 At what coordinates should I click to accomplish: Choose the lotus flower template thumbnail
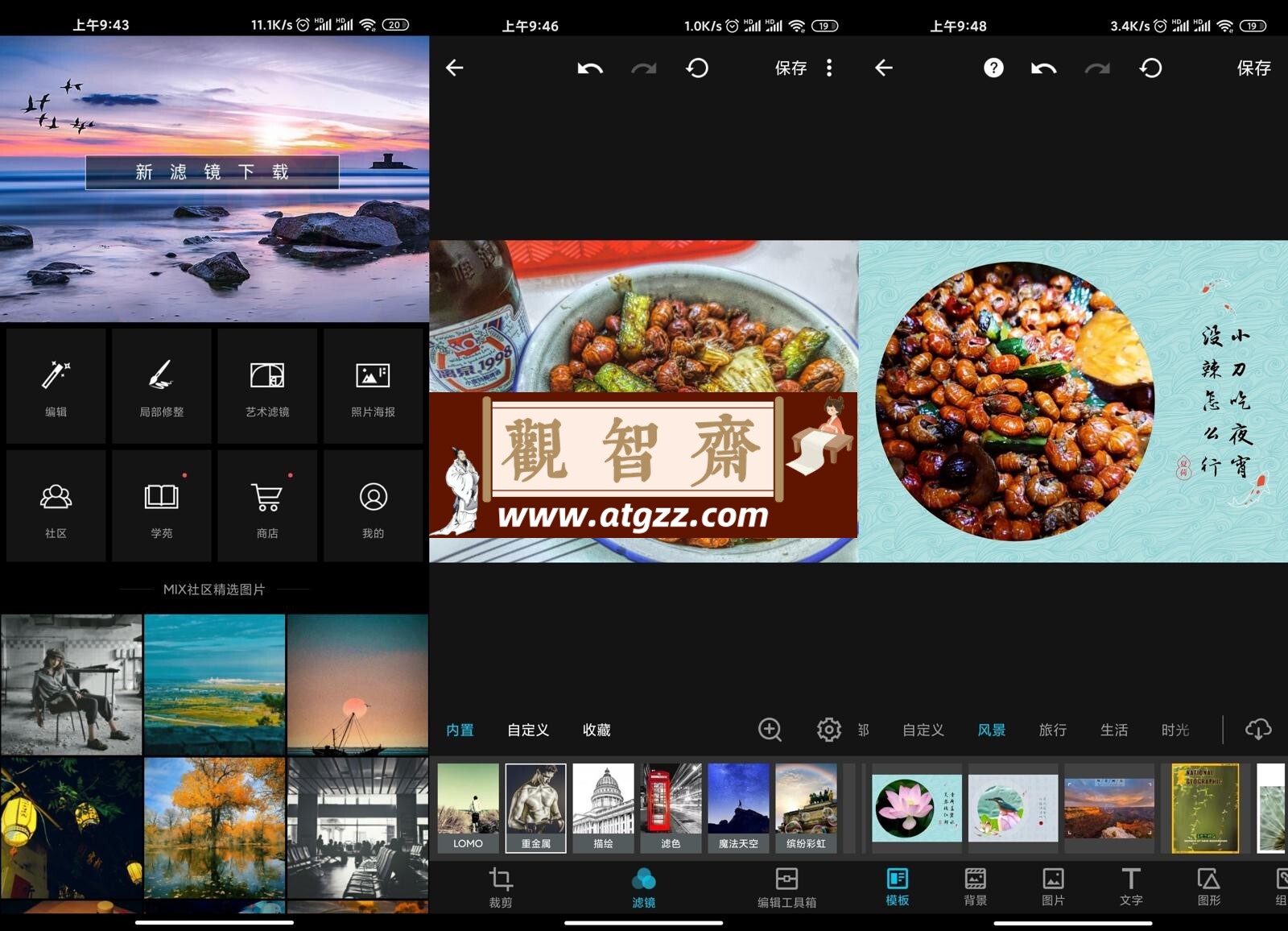(x=916, y=808)
